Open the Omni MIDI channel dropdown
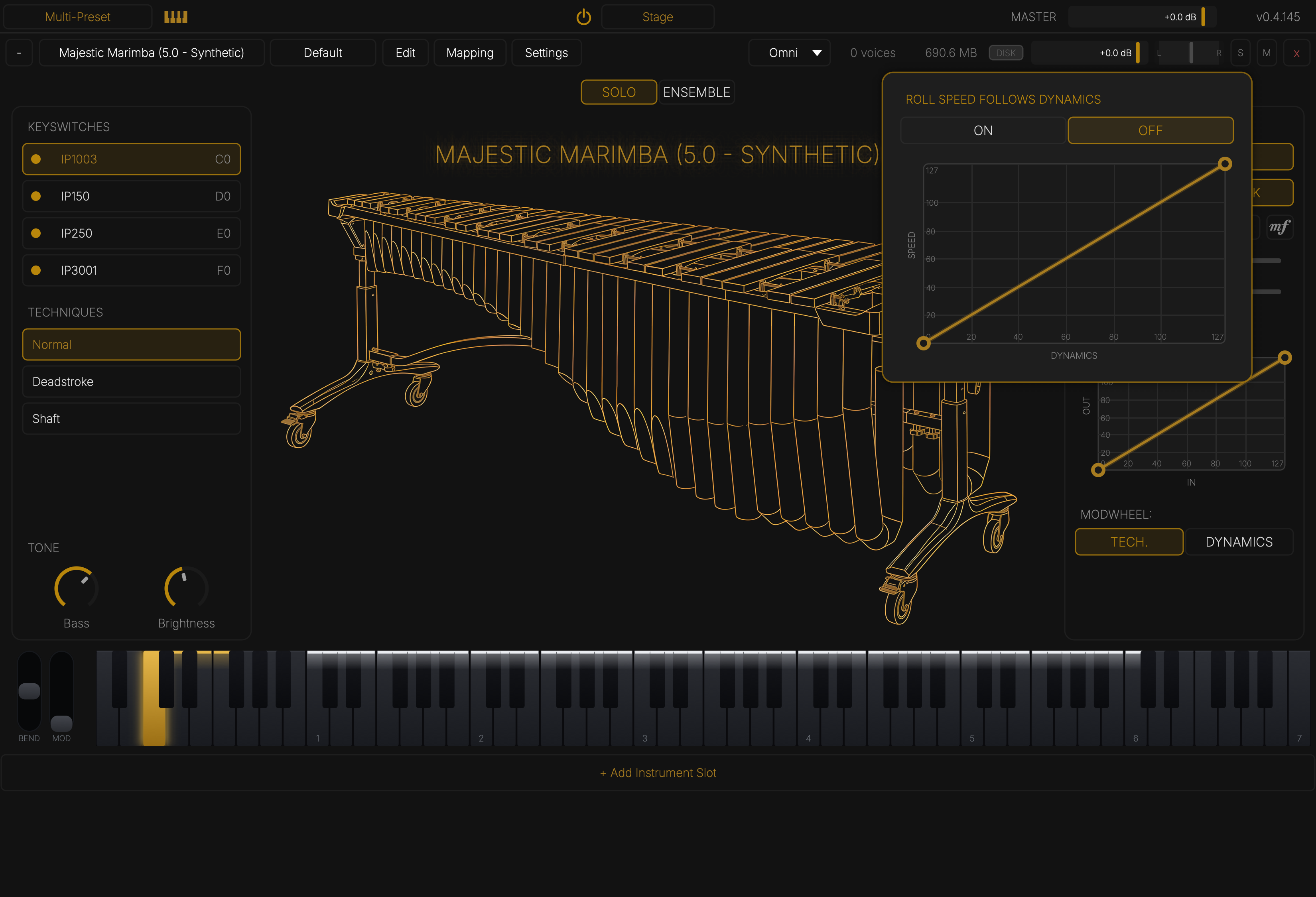 pos(789,53)
